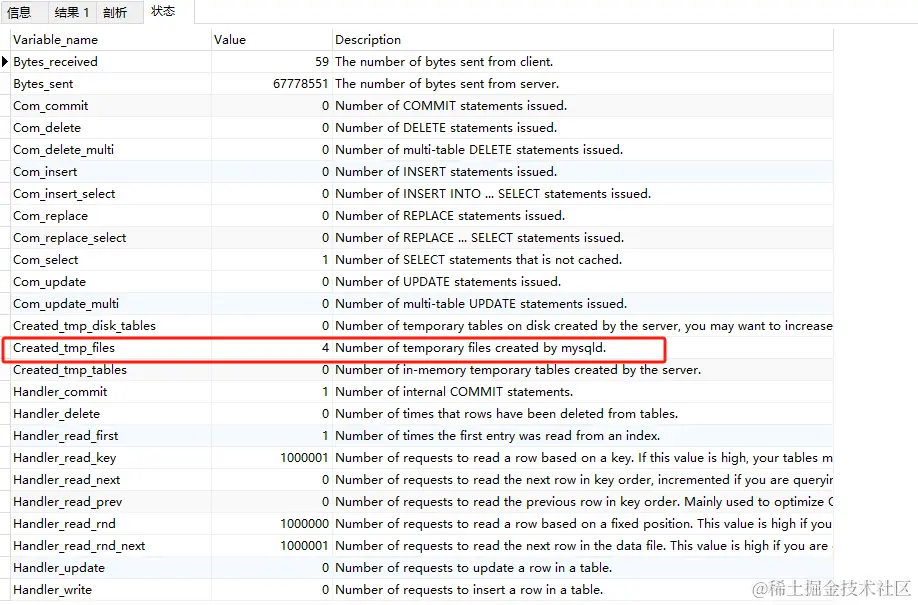Screen dimensions: 918x605
Task: Select the 剖析 tab
Action: pos(115,13)
